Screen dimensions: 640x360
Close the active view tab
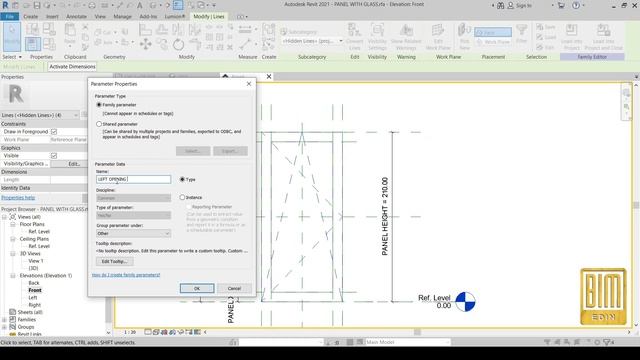pos(269,76)
